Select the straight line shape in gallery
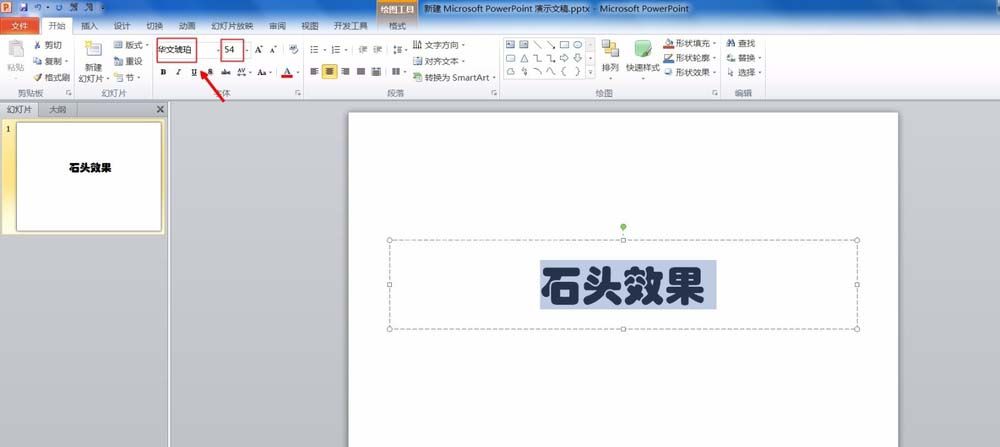 pos(537,45)
